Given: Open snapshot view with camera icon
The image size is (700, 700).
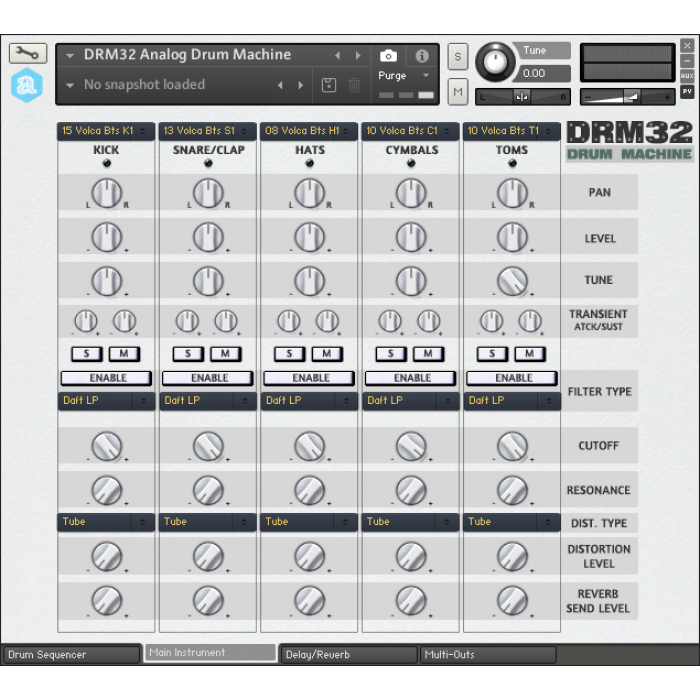Looking at the screenshot, I should pos(388,56).
